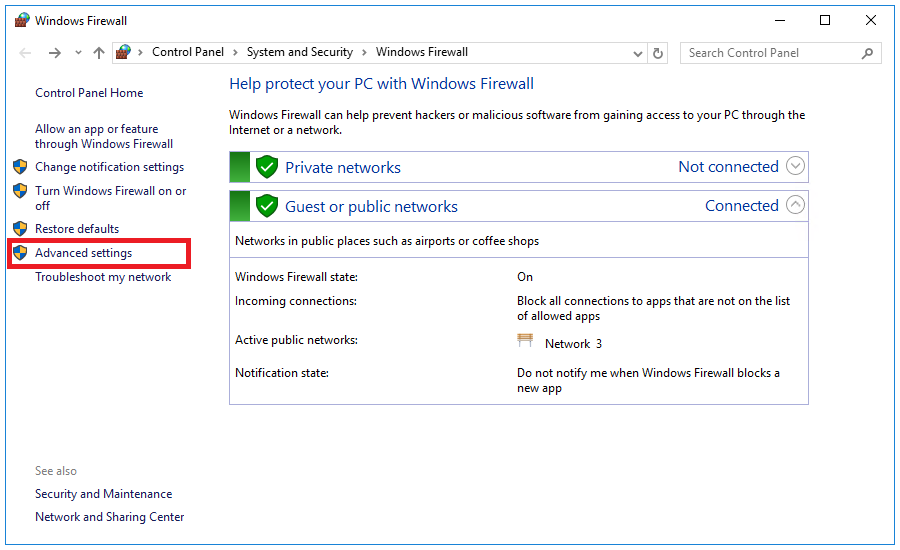
Task: Click the Forward navigation arrow
Action: [55, 53]
